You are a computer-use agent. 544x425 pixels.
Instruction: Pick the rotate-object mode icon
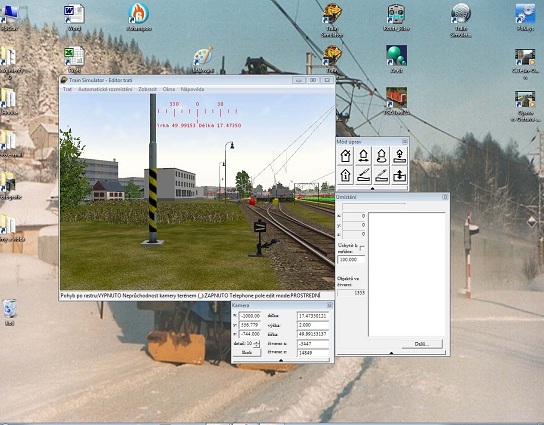[x=381, y=156]
